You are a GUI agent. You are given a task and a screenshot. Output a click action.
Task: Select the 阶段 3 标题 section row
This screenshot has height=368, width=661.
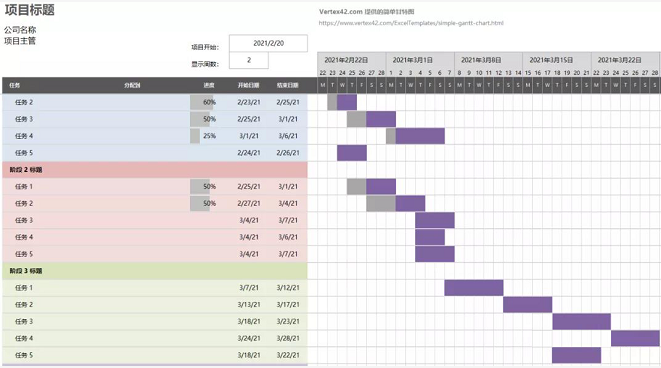tap(155, 271)
